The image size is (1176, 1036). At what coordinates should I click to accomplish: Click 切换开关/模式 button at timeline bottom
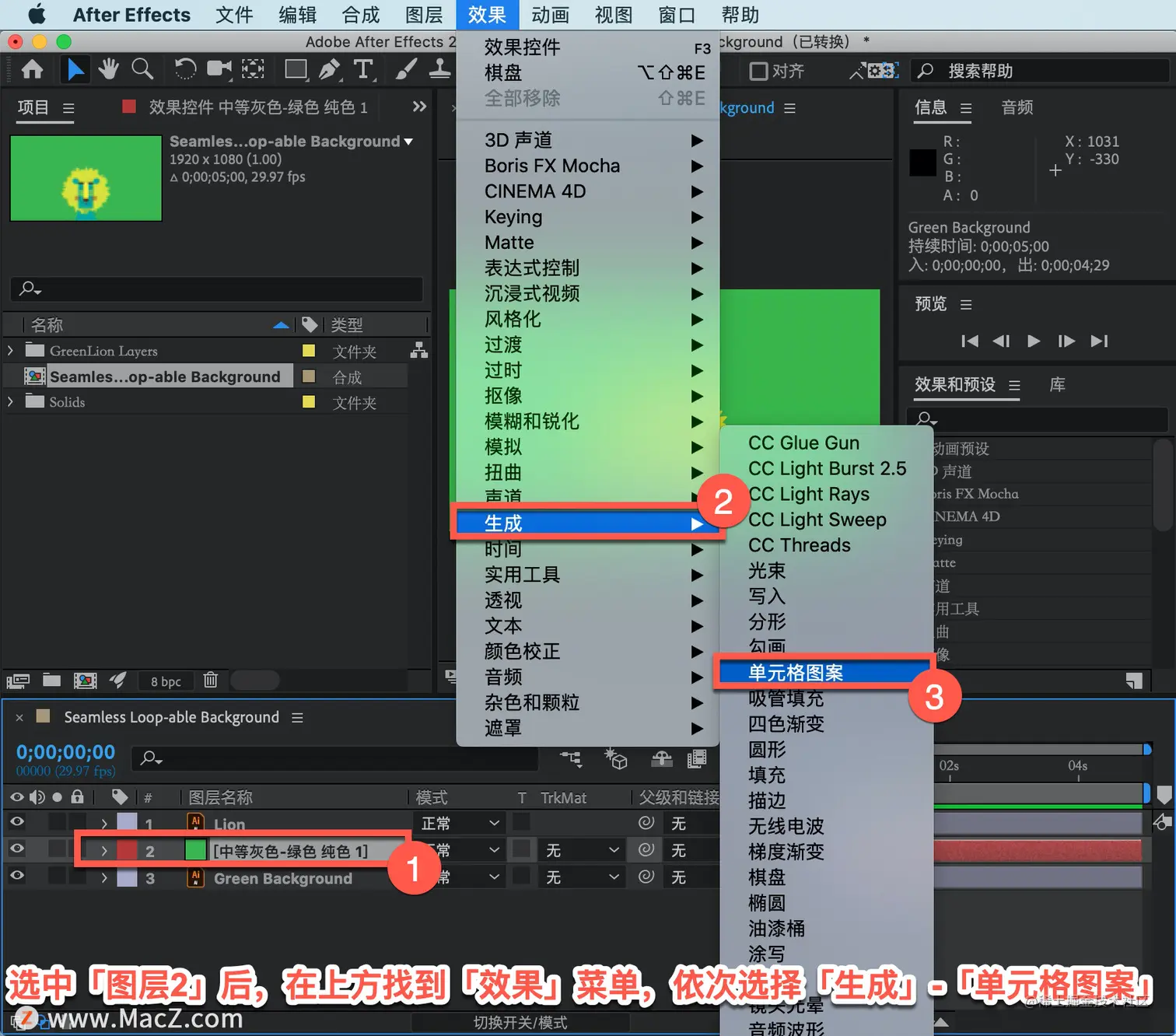click(x=520, y=1022)
